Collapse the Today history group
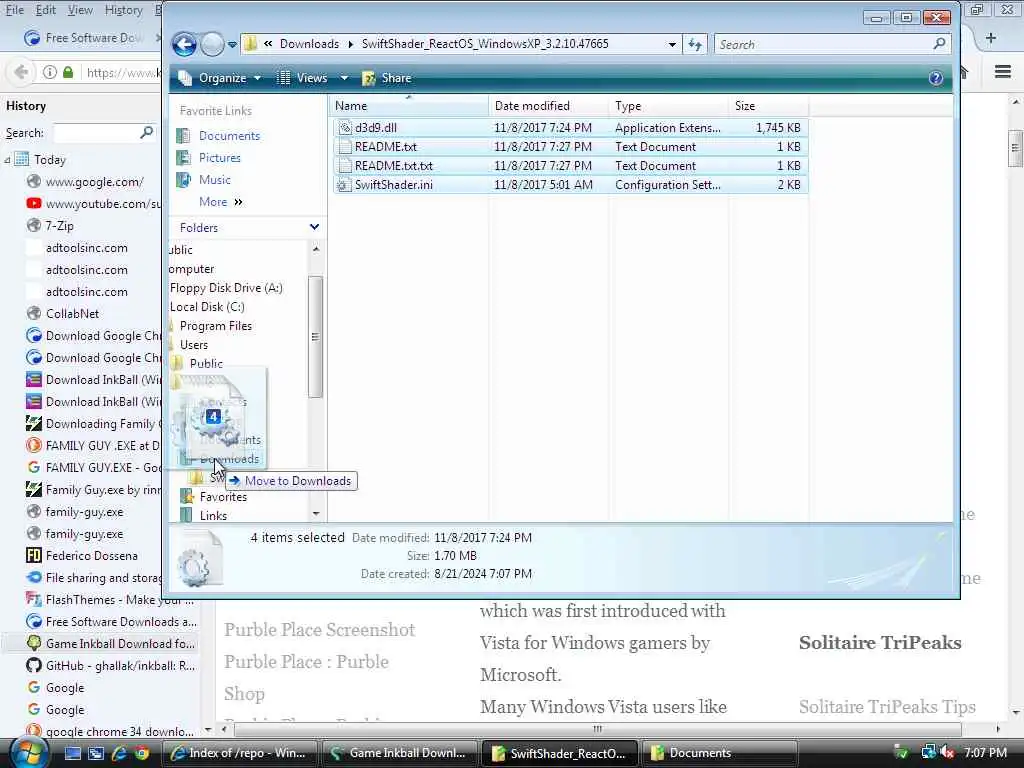 tap(7, 159)
